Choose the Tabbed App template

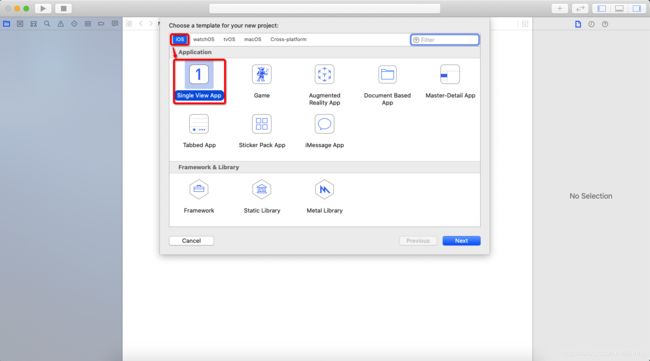tap(199, 131)
